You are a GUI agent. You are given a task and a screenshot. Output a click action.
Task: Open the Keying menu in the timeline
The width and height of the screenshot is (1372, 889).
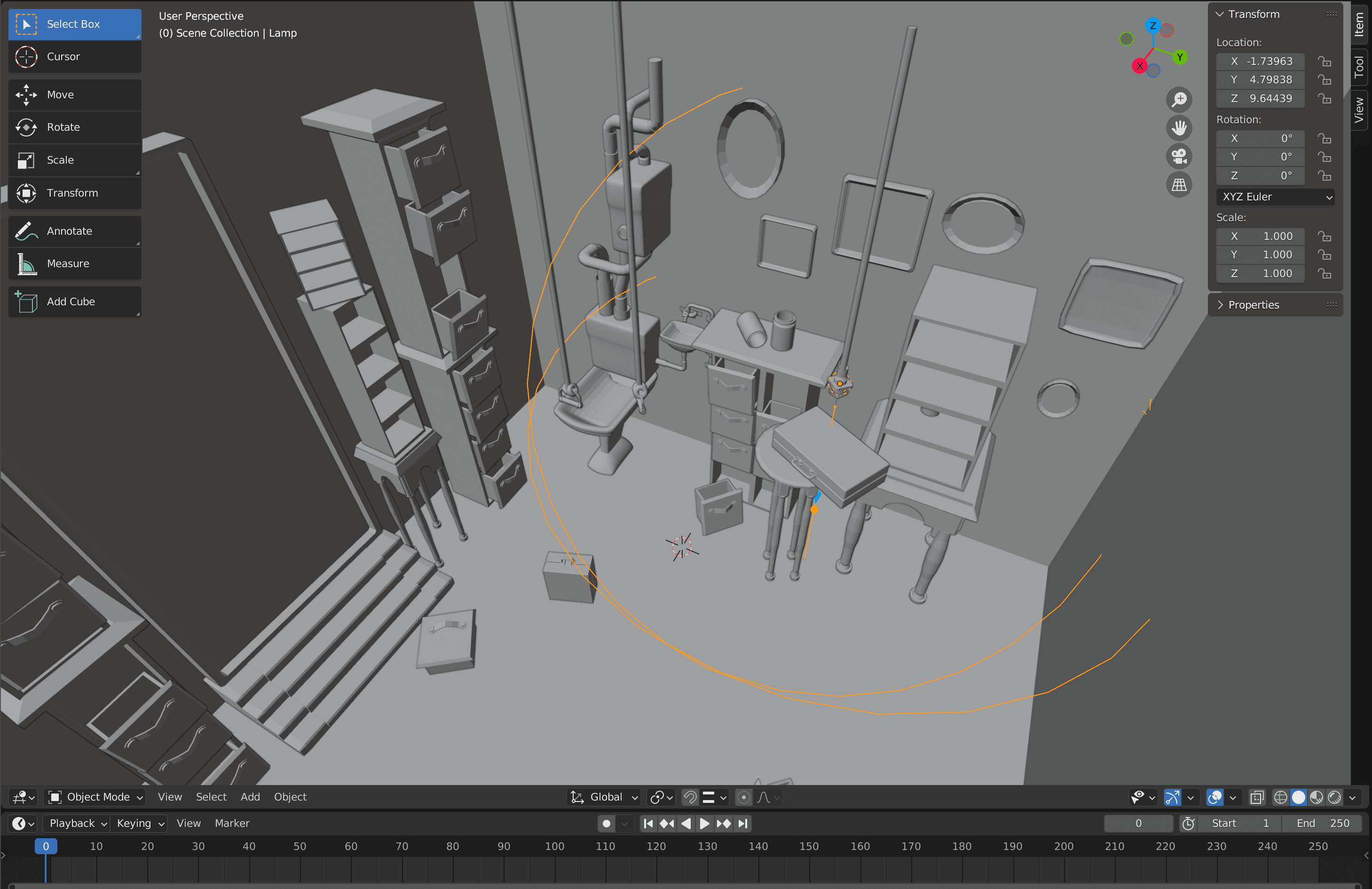[x=140, y=823]
